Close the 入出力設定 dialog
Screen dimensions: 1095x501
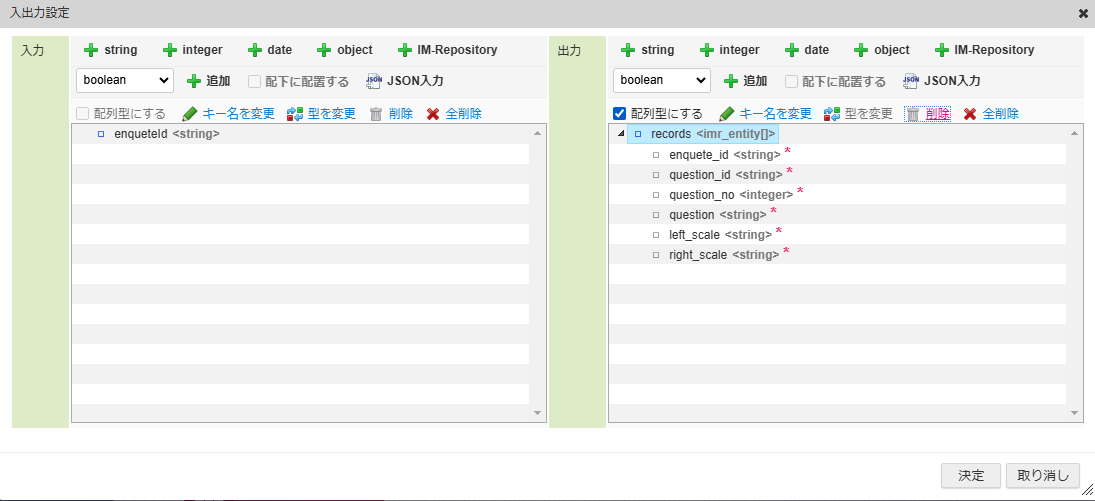(1082, 13)
